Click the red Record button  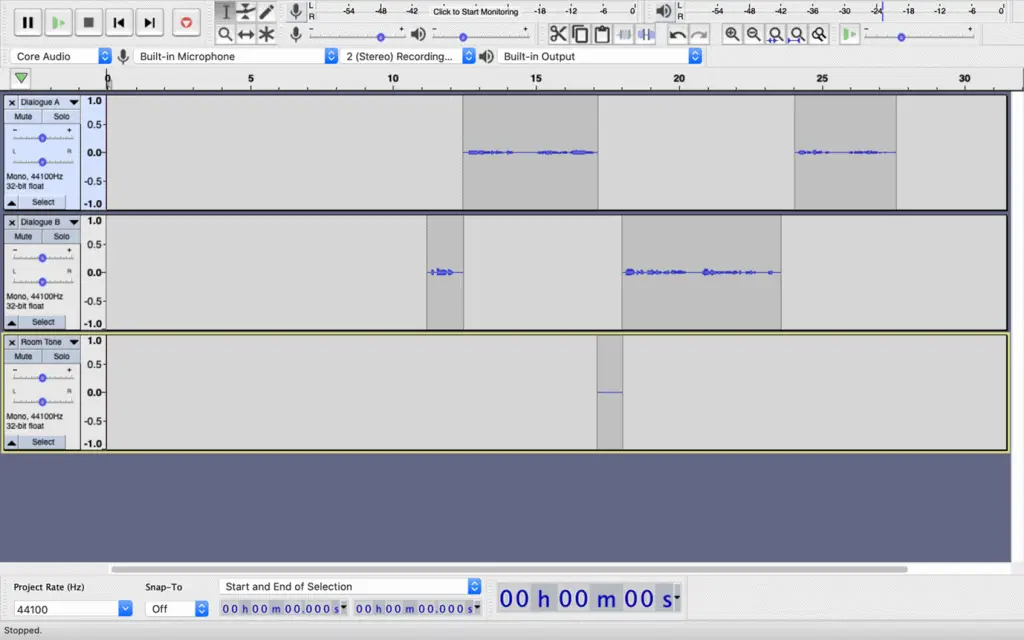click(x=186, y=23)
